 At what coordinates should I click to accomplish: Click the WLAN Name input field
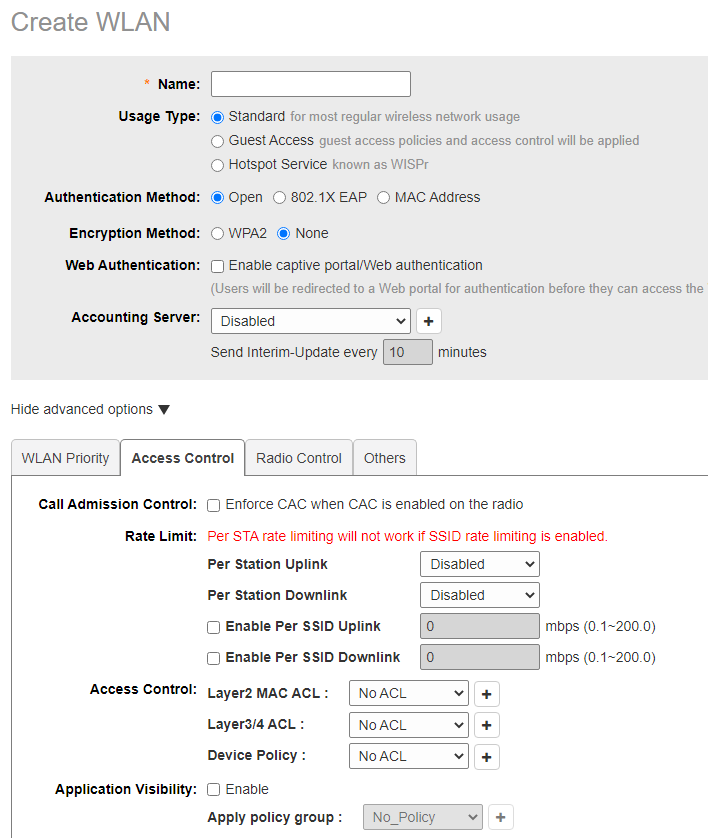pos(310,84)
